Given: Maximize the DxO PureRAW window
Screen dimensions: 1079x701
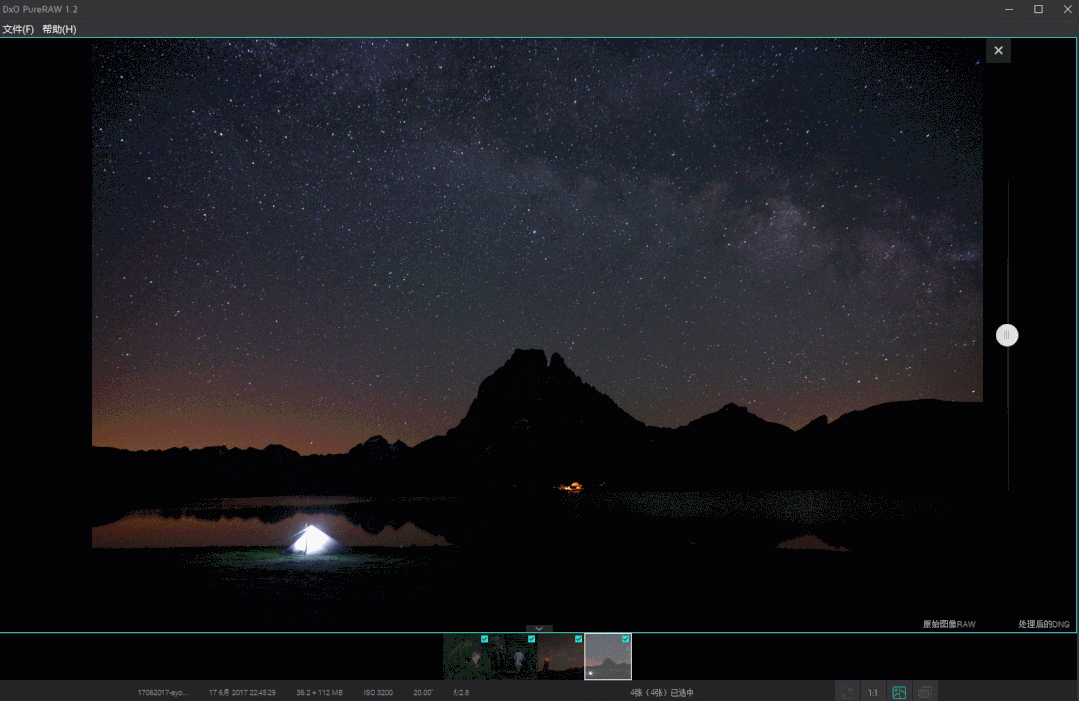Looking at the screenshot, I should click(x=1038, y=9).
